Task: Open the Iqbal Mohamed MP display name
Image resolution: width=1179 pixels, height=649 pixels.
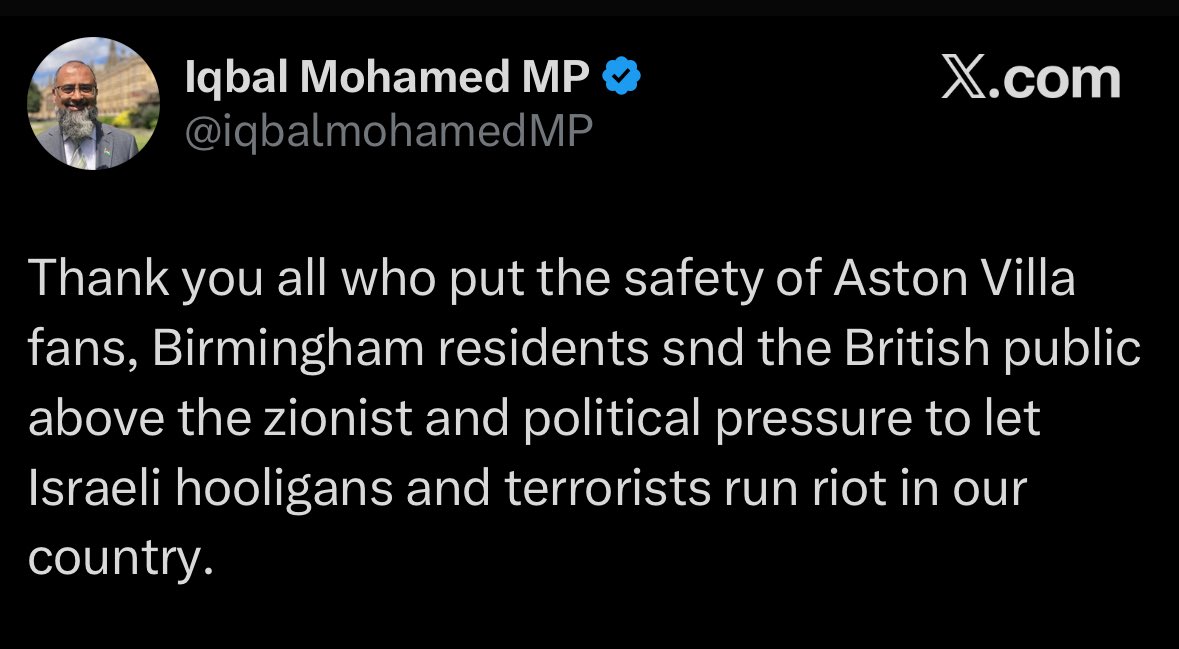Action: [387, 78]
